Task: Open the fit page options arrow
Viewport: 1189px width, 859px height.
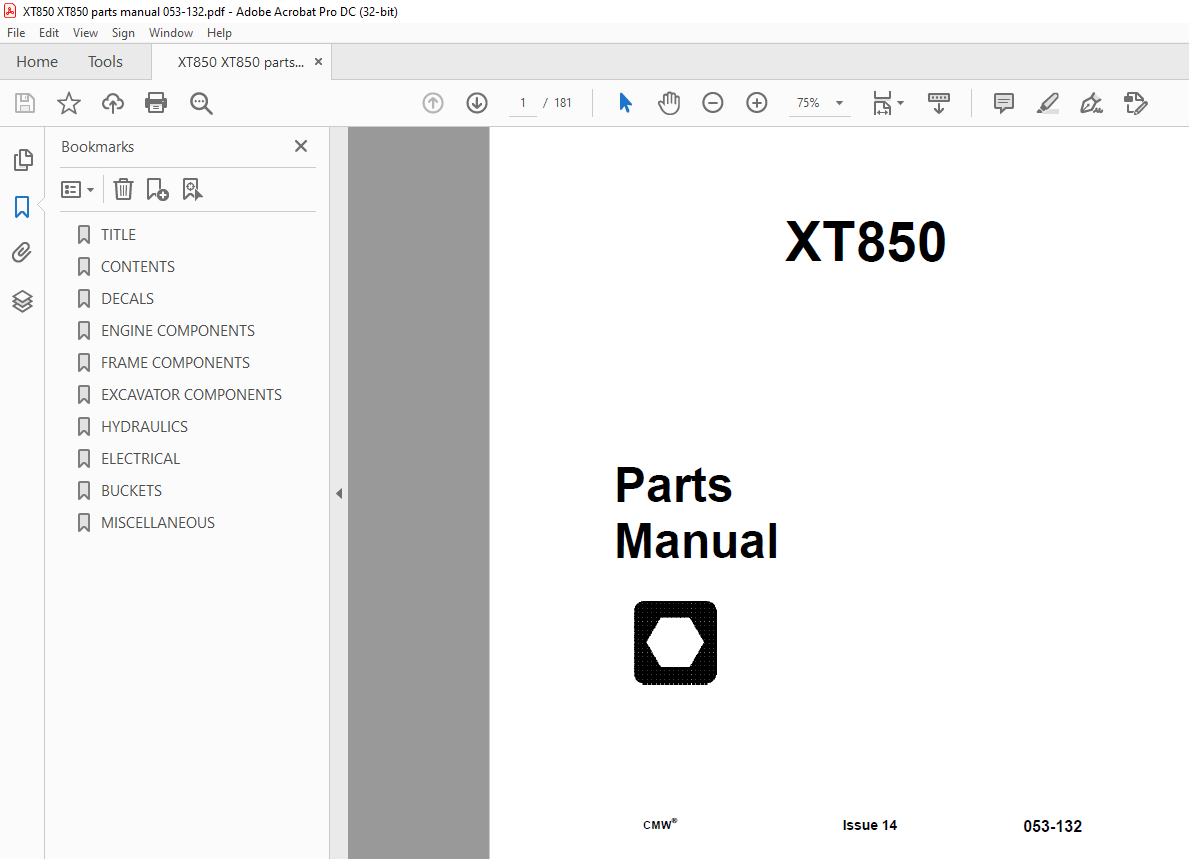Action: pyautogui.click(x=901, y=103)
